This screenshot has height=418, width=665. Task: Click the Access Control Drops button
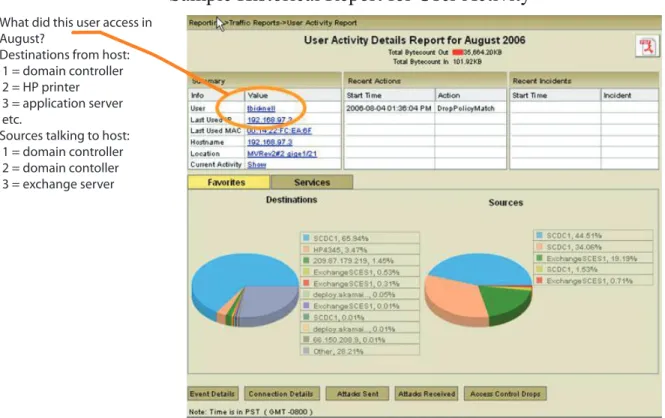tap(505, 394)
